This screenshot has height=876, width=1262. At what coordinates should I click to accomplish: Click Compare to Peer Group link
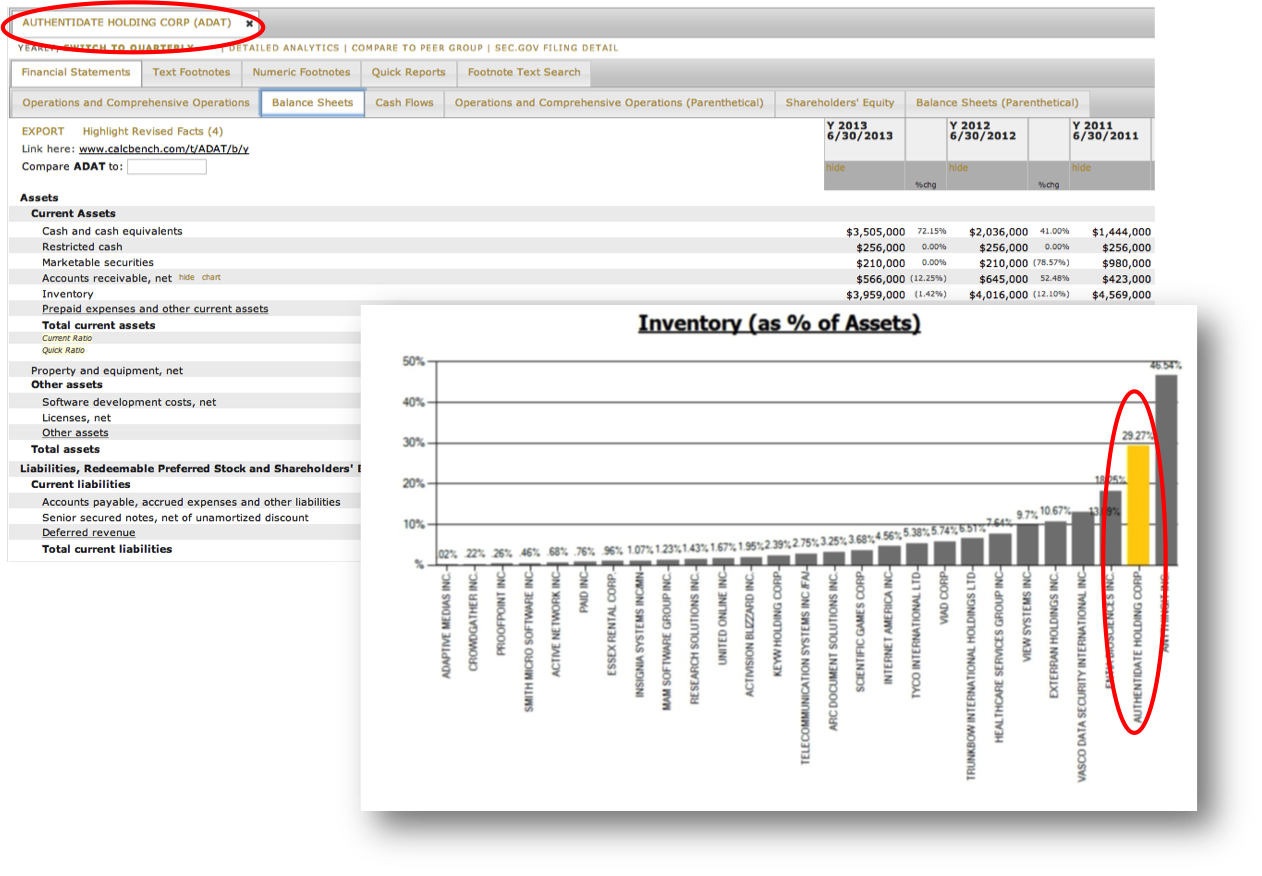[417, 48]
